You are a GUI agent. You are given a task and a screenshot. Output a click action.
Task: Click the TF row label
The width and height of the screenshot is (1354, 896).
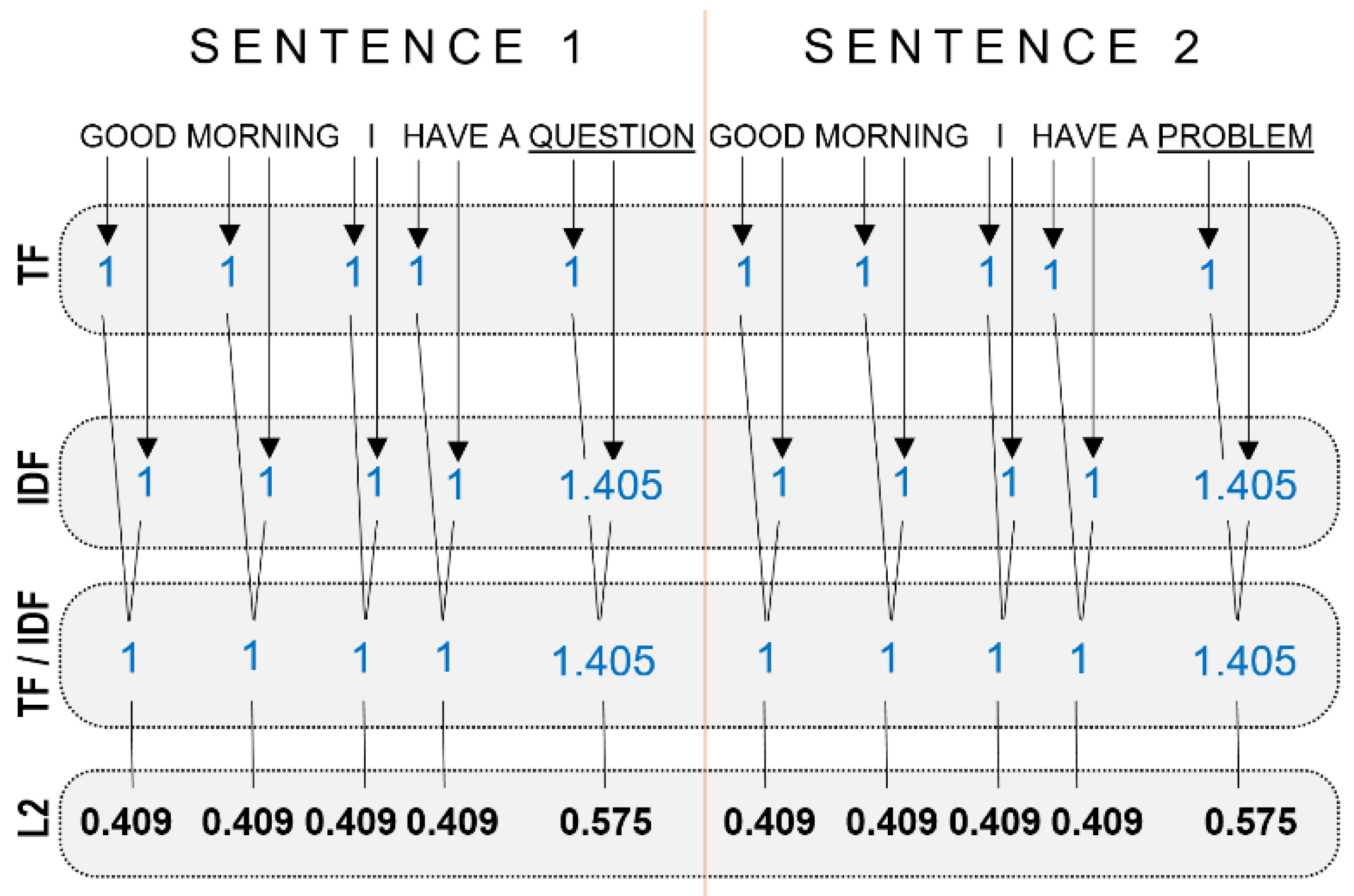34,264
